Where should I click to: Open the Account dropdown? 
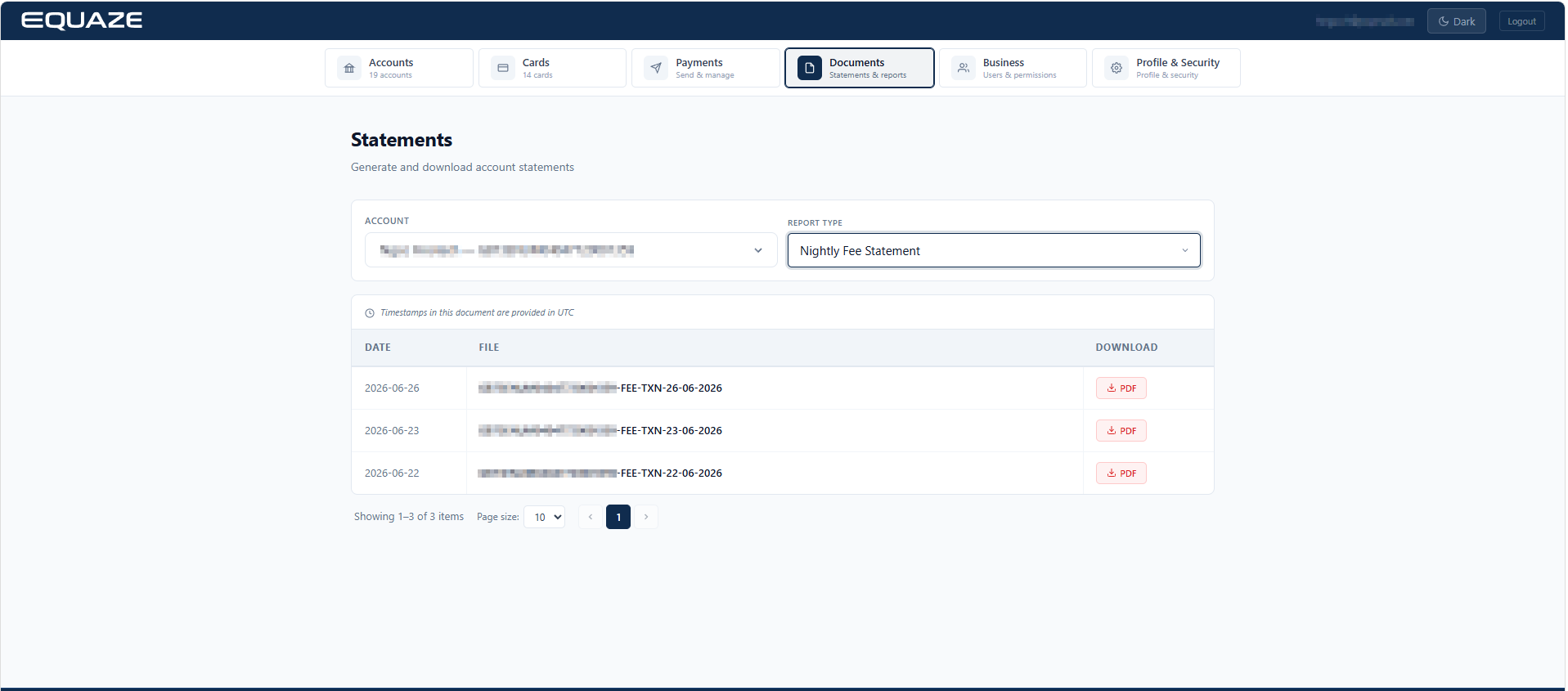pyautogui.click(x=571, y=250)
